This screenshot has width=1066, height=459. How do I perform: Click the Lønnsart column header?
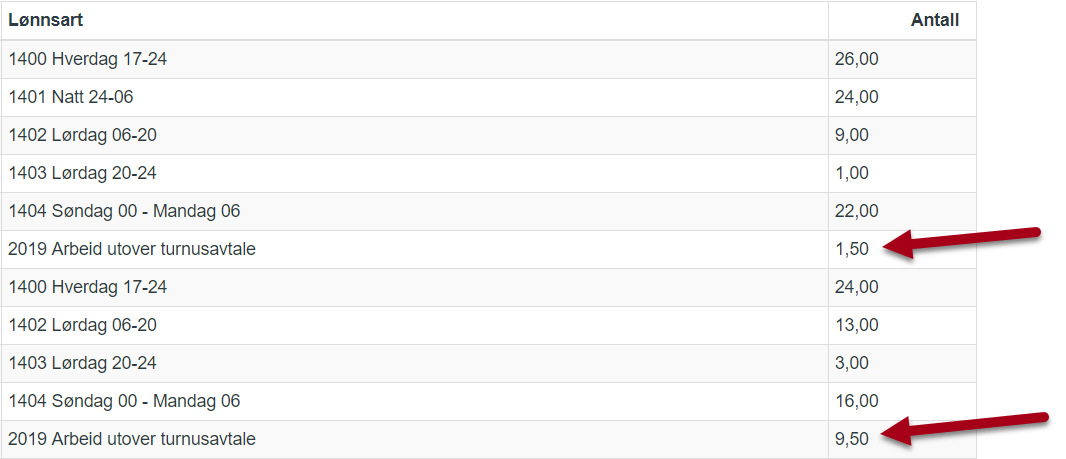(x=46, y=20)
